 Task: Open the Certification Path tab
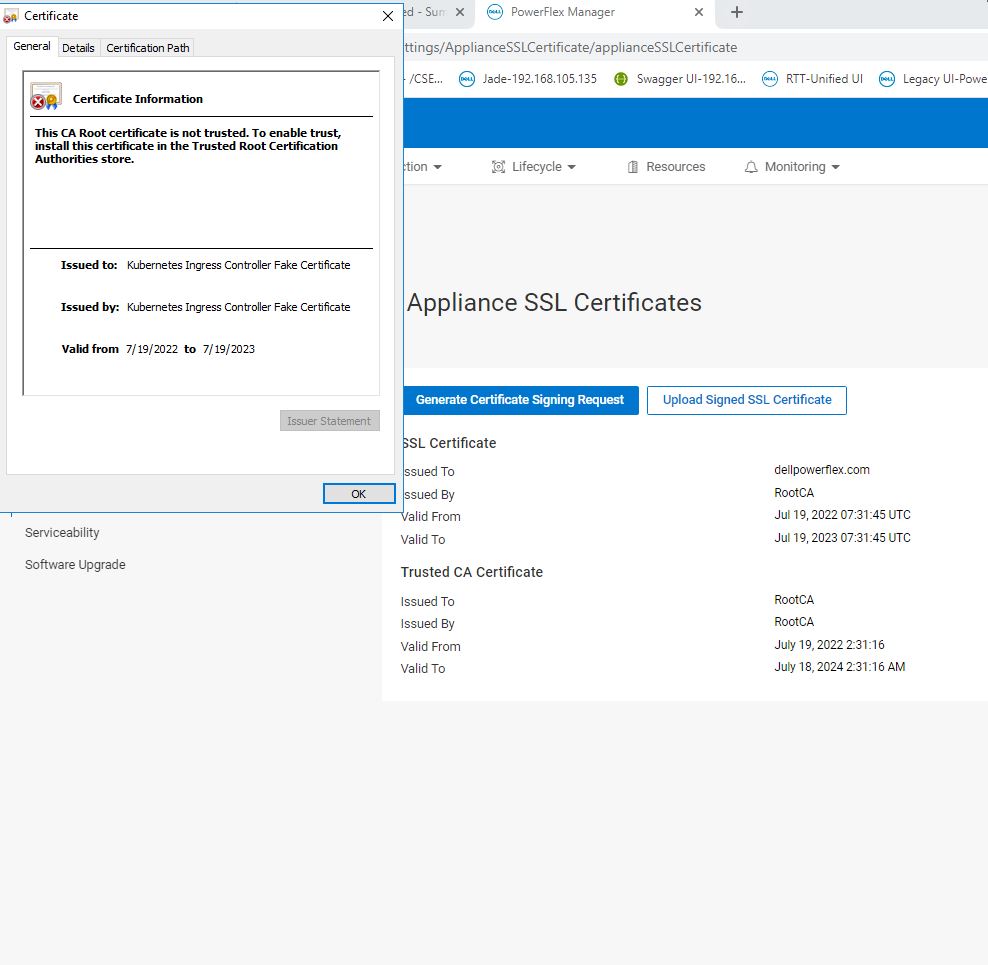click(147, 48)
